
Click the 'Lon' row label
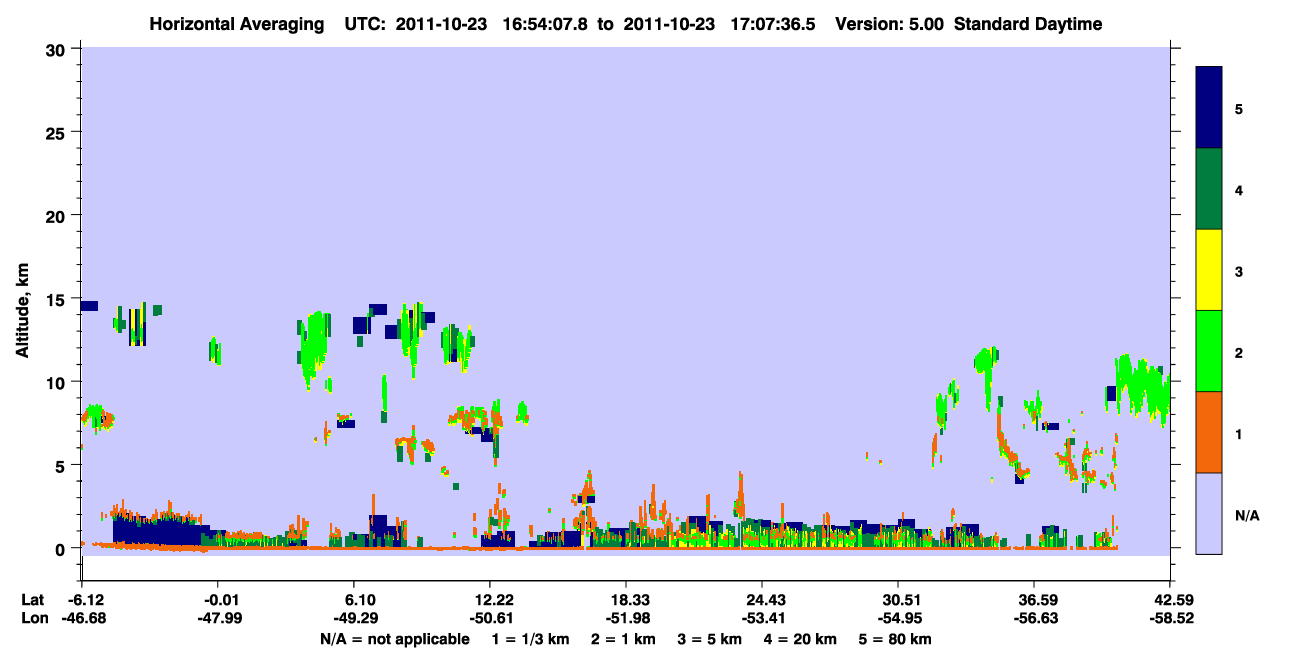(x=34, y=619)
